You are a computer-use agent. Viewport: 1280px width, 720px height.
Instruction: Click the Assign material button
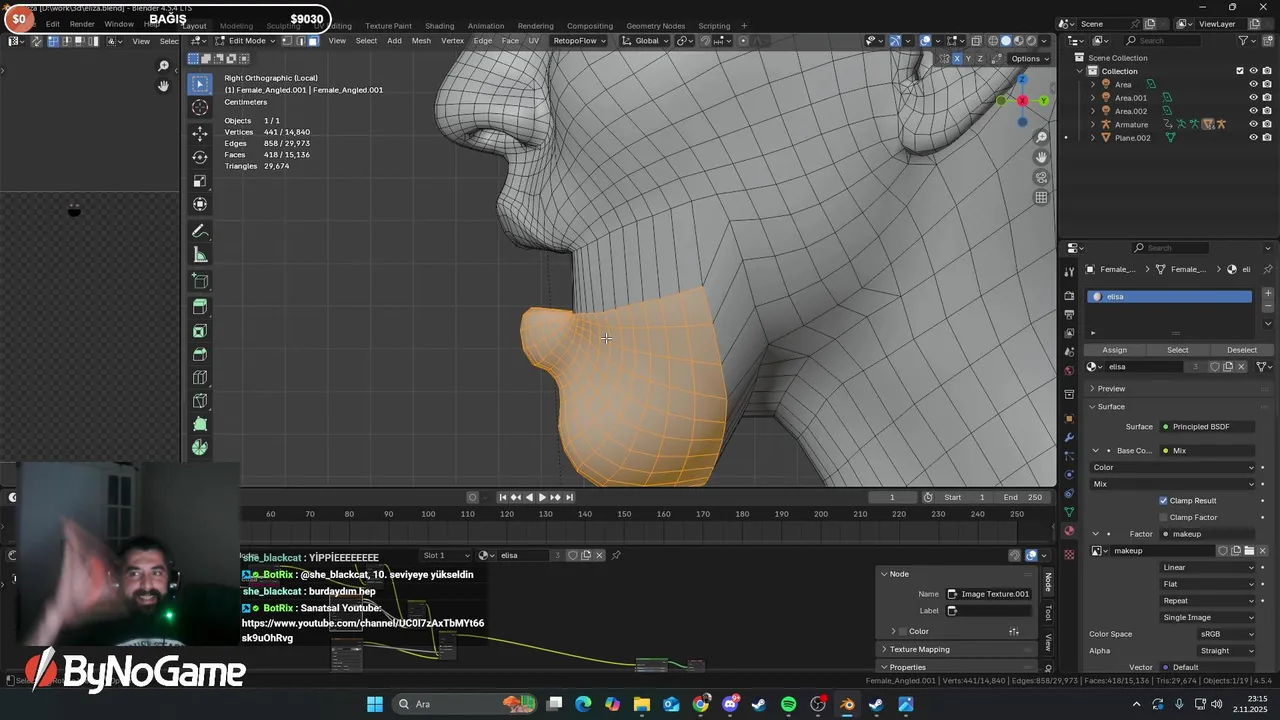tap(1114, 350)
